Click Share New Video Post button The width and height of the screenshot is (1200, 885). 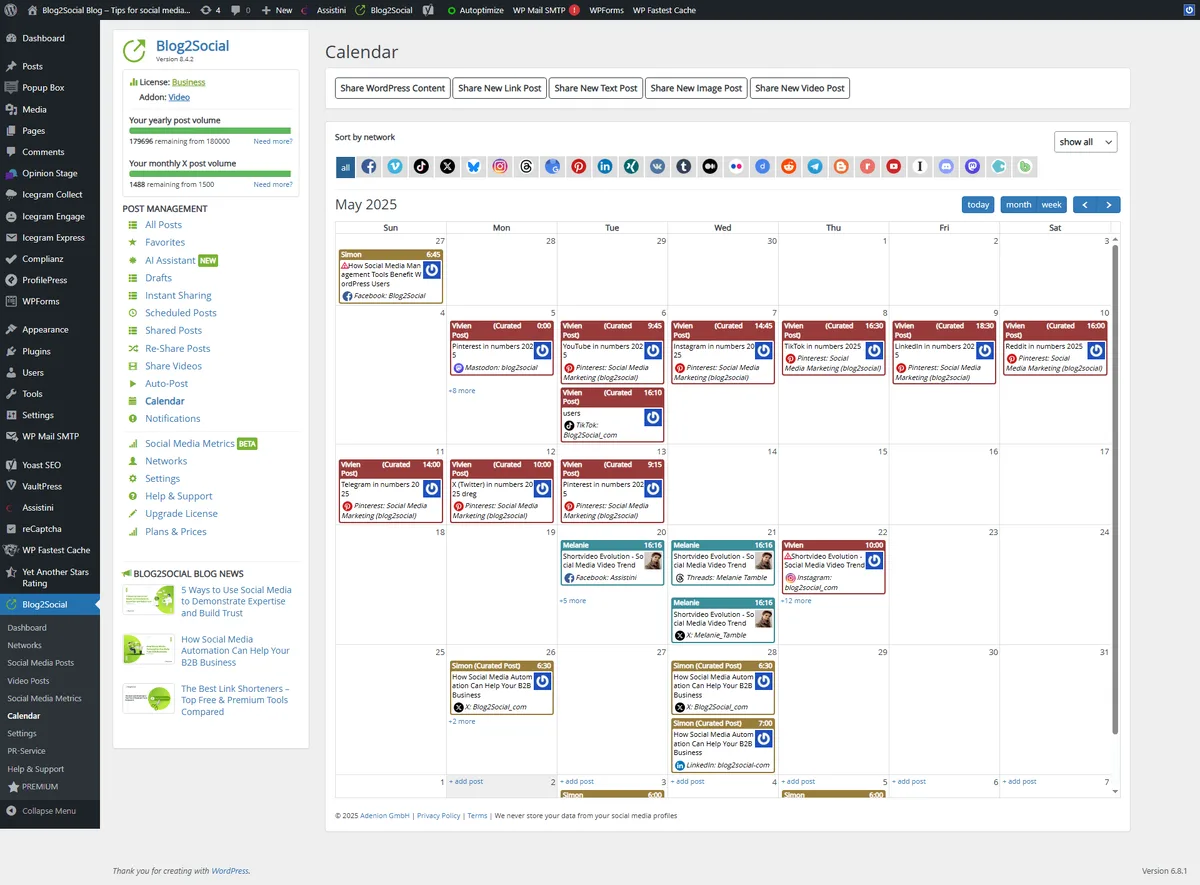[x=800, y=88]
